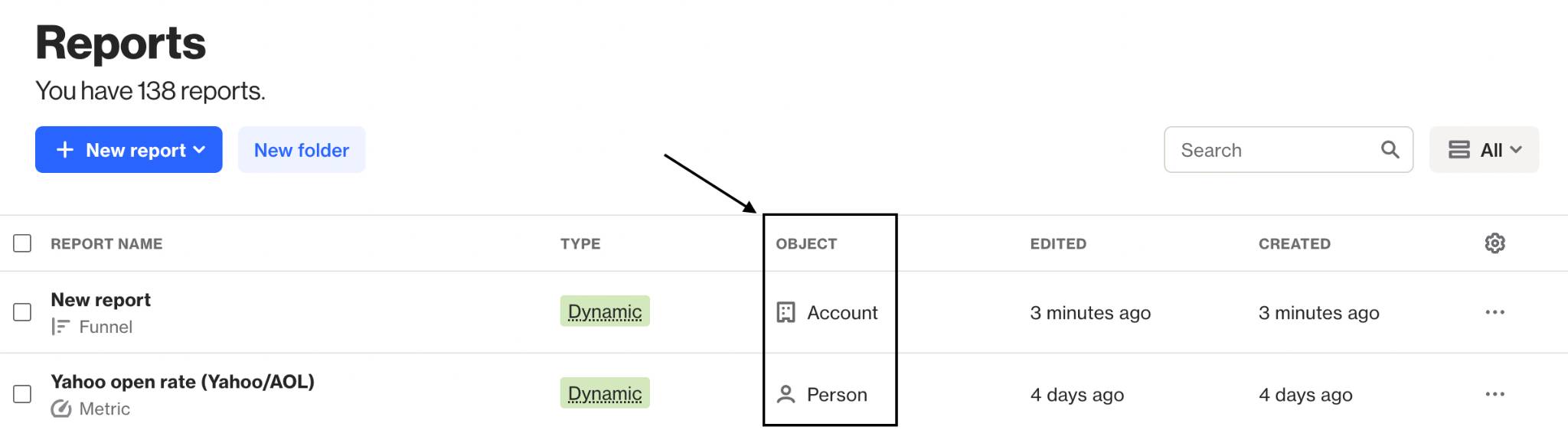Click the Funnel report type icon
Screen dimensions: 1568x430
click(60, 327)
